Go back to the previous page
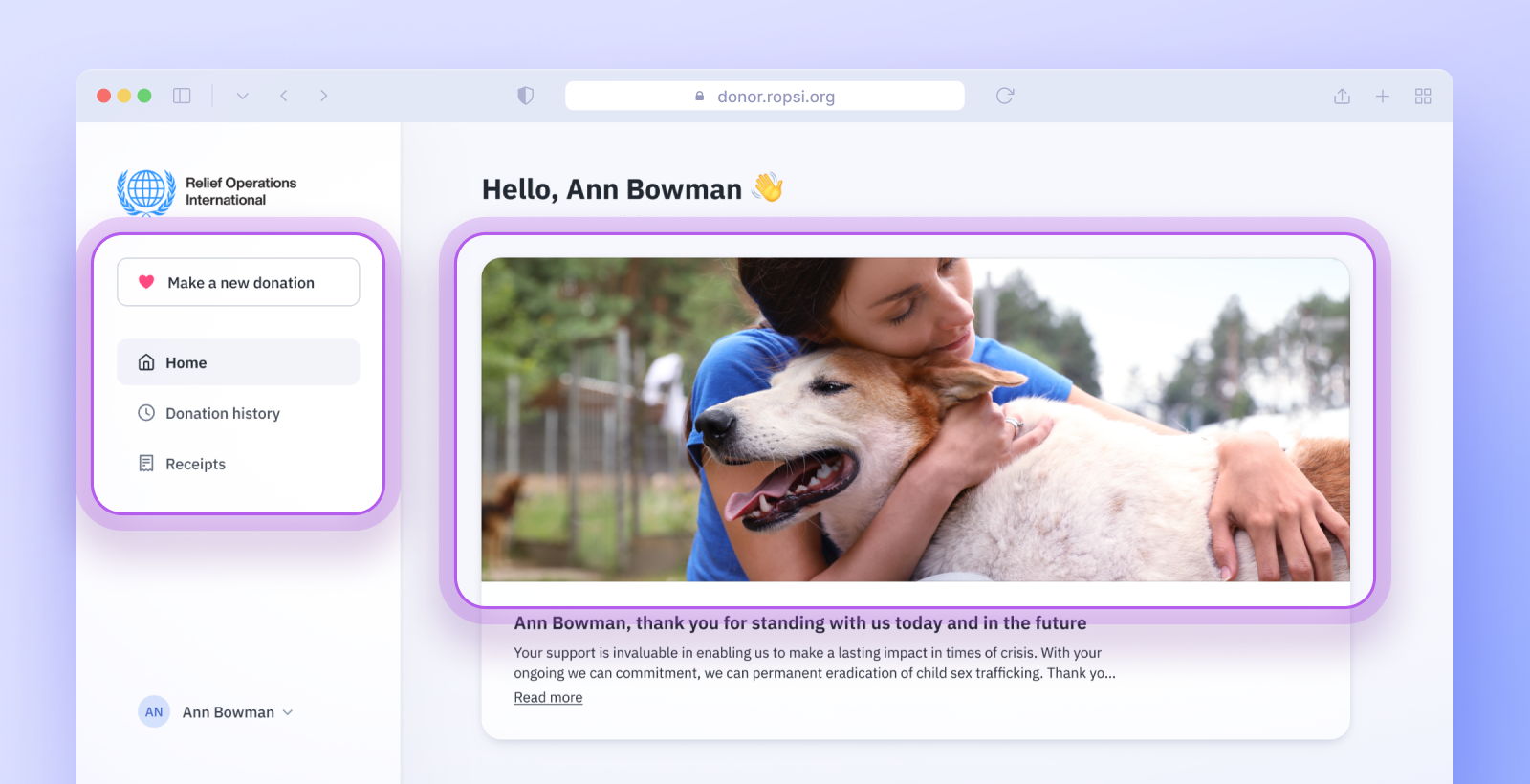Viewport: 1530px width, 784px height. pos(284,96)
